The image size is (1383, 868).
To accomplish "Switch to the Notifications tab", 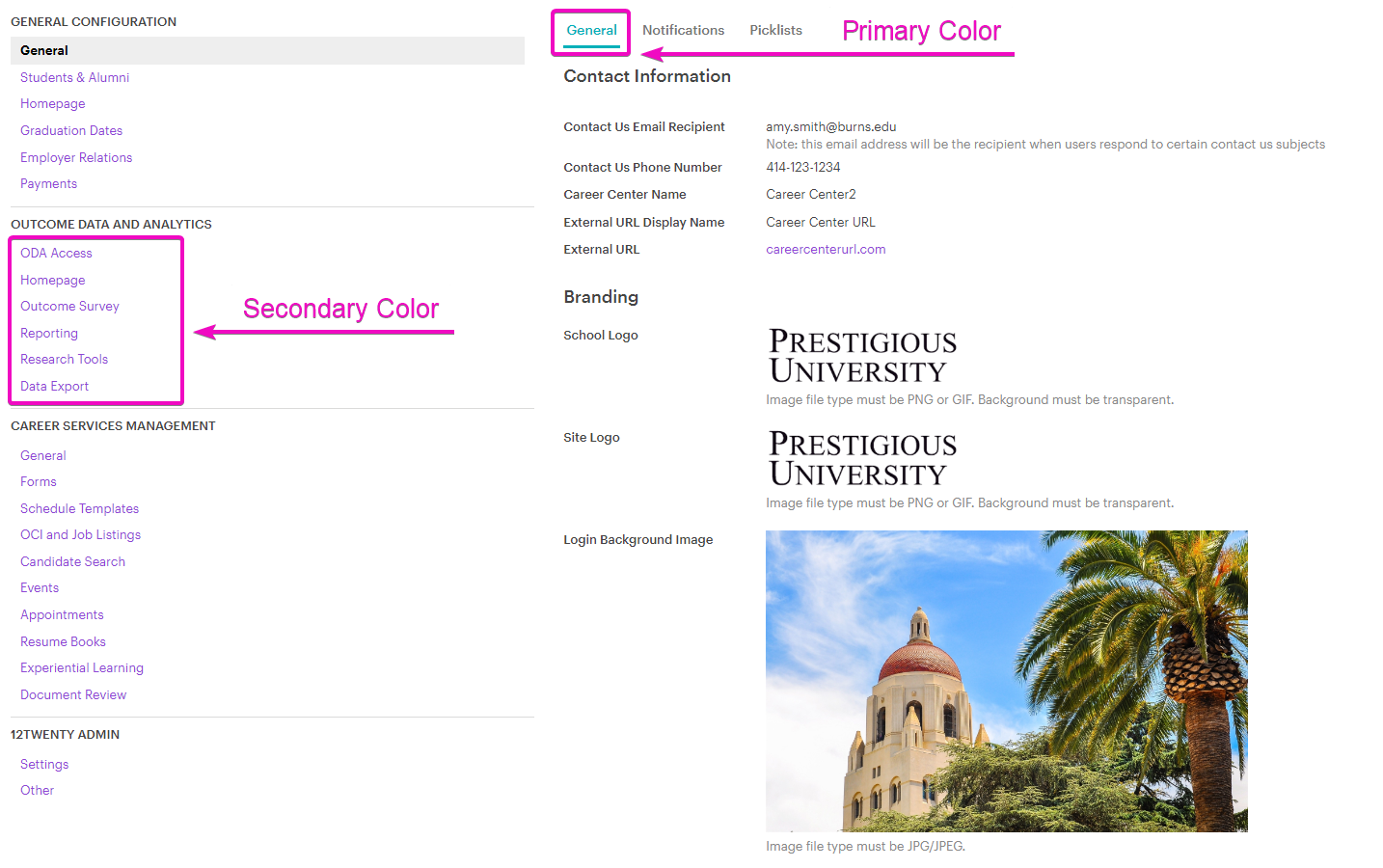I will 683,31.
